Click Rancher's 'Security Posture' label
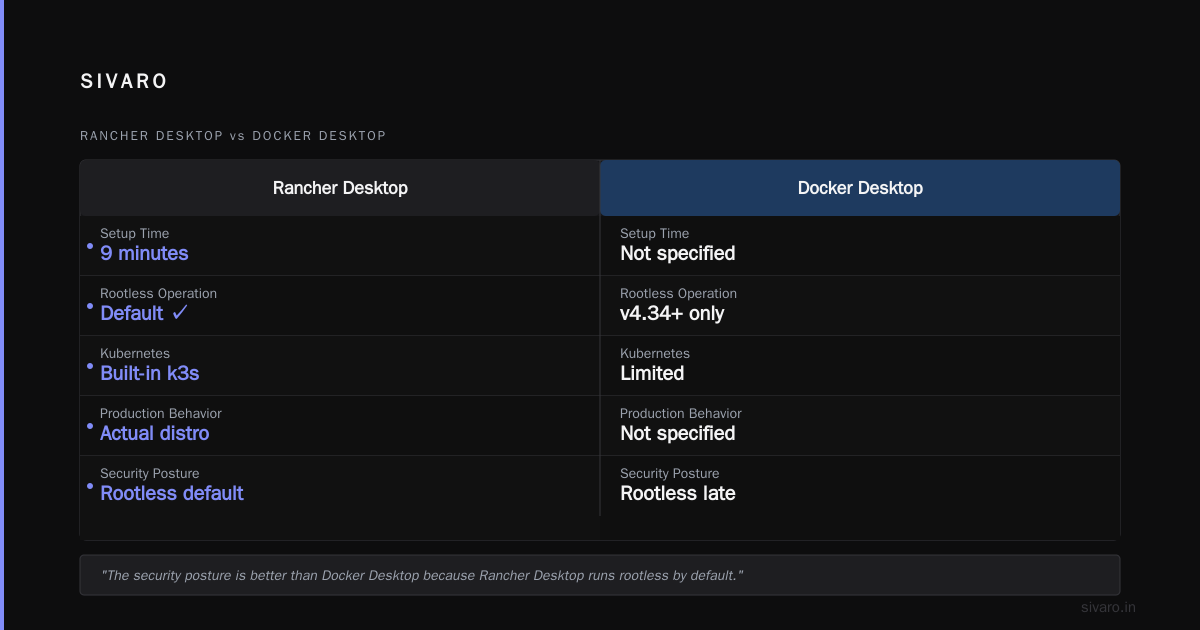1200x630 pixels. pos(149,473)
